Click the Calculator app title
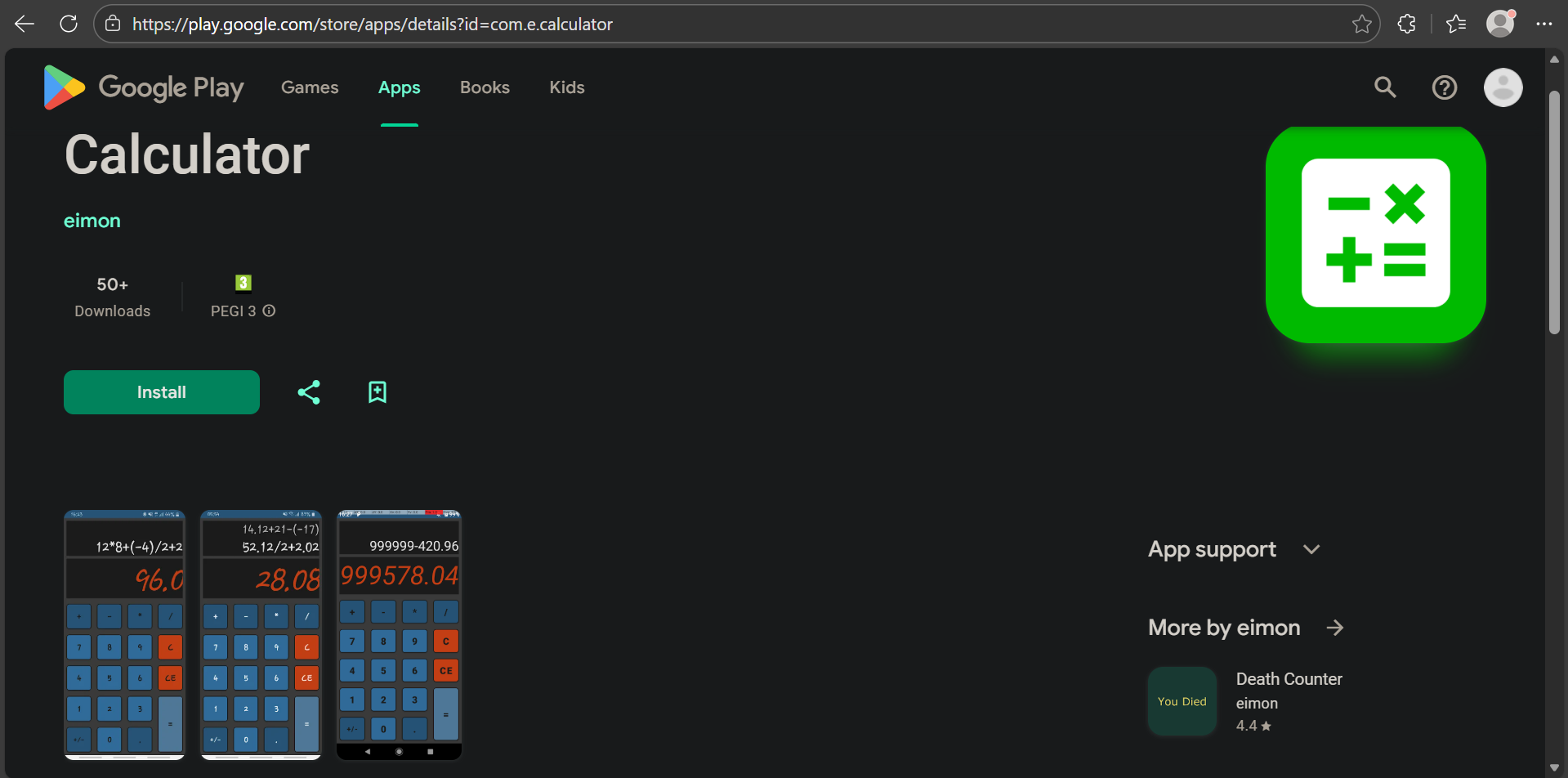 [187, 155]
